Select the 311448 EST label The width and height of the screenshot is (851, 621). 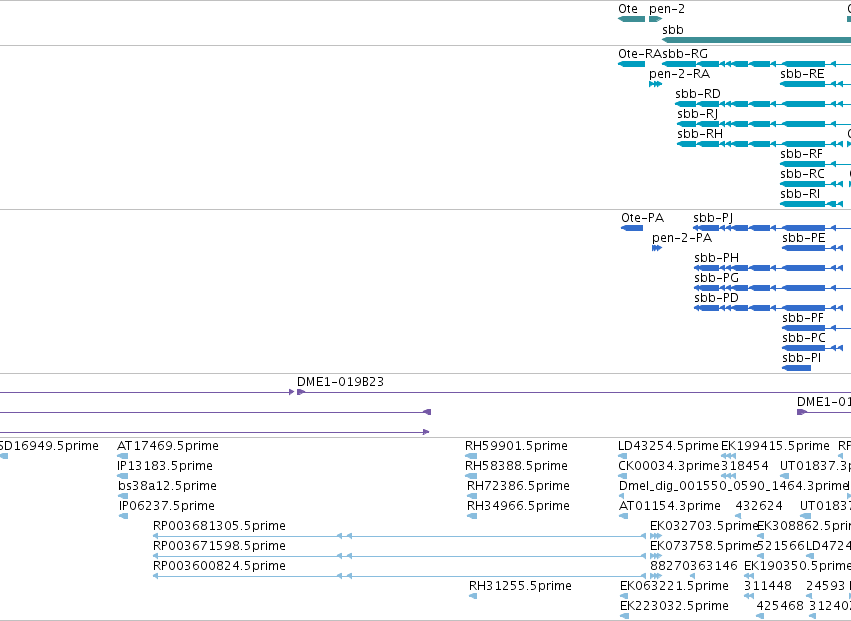click(x=767, y=586)
